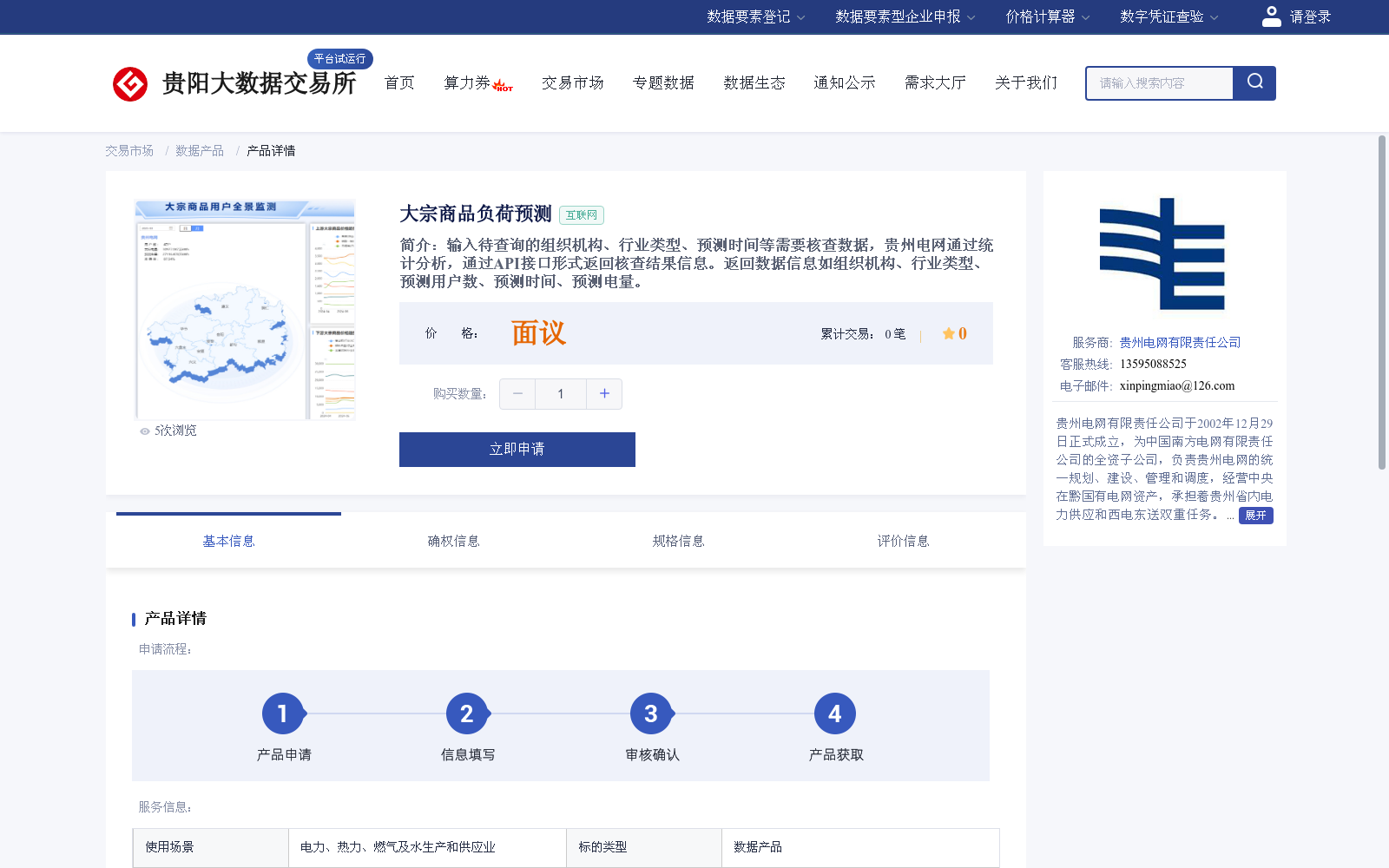1389x868 pixels.
Task: Click the user avatar login icon
Action: tap(1271, 16)
